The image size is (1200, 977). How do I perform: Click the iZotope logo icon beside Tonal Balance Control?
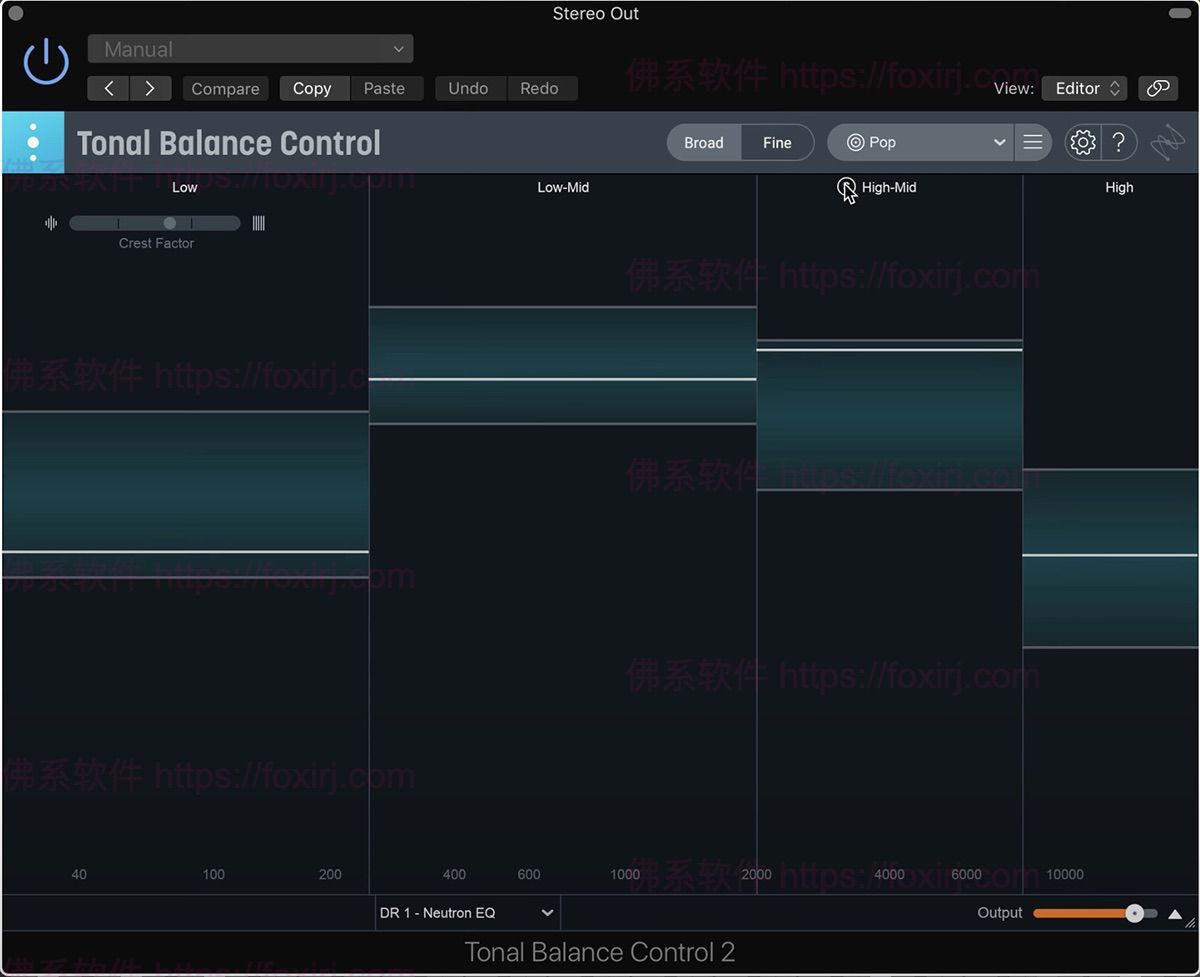coord(33,142)
